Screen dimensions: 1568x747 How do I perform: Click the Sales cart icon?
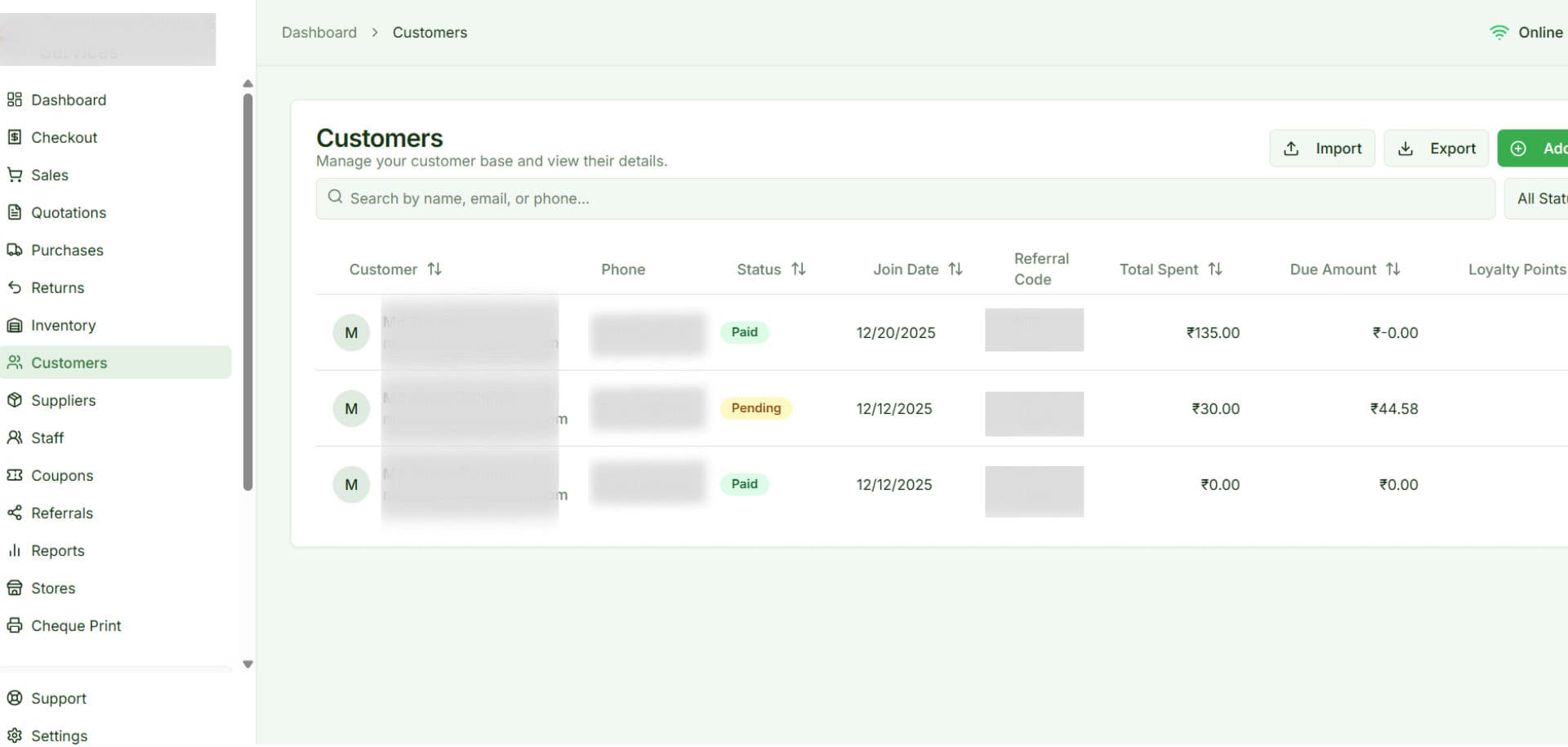point(15,175)
